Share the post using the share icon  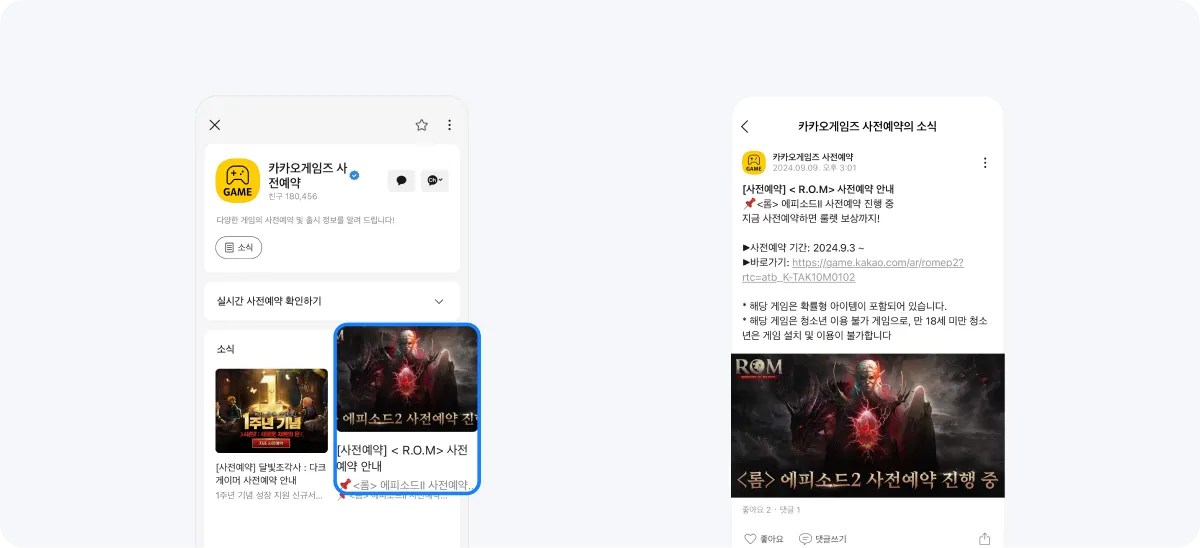[x=985, y=539]
